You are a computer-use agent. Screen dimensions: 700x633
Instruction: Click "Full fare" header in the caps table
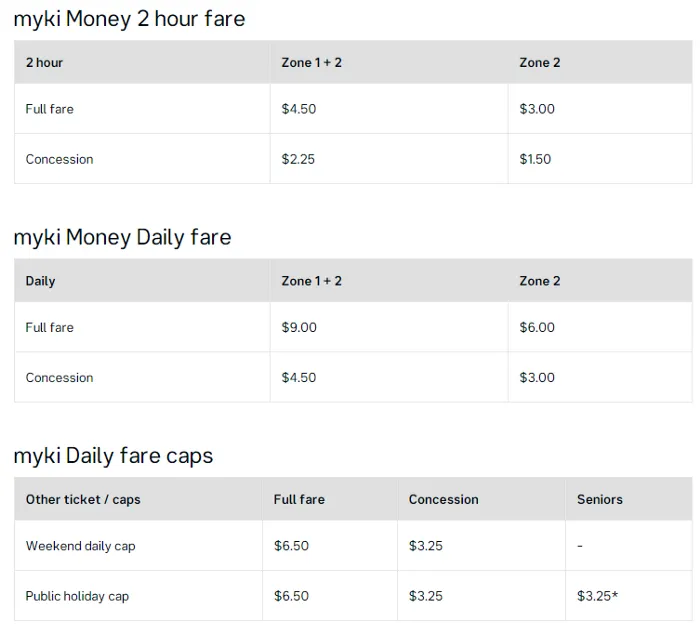(x=299, y=499)
